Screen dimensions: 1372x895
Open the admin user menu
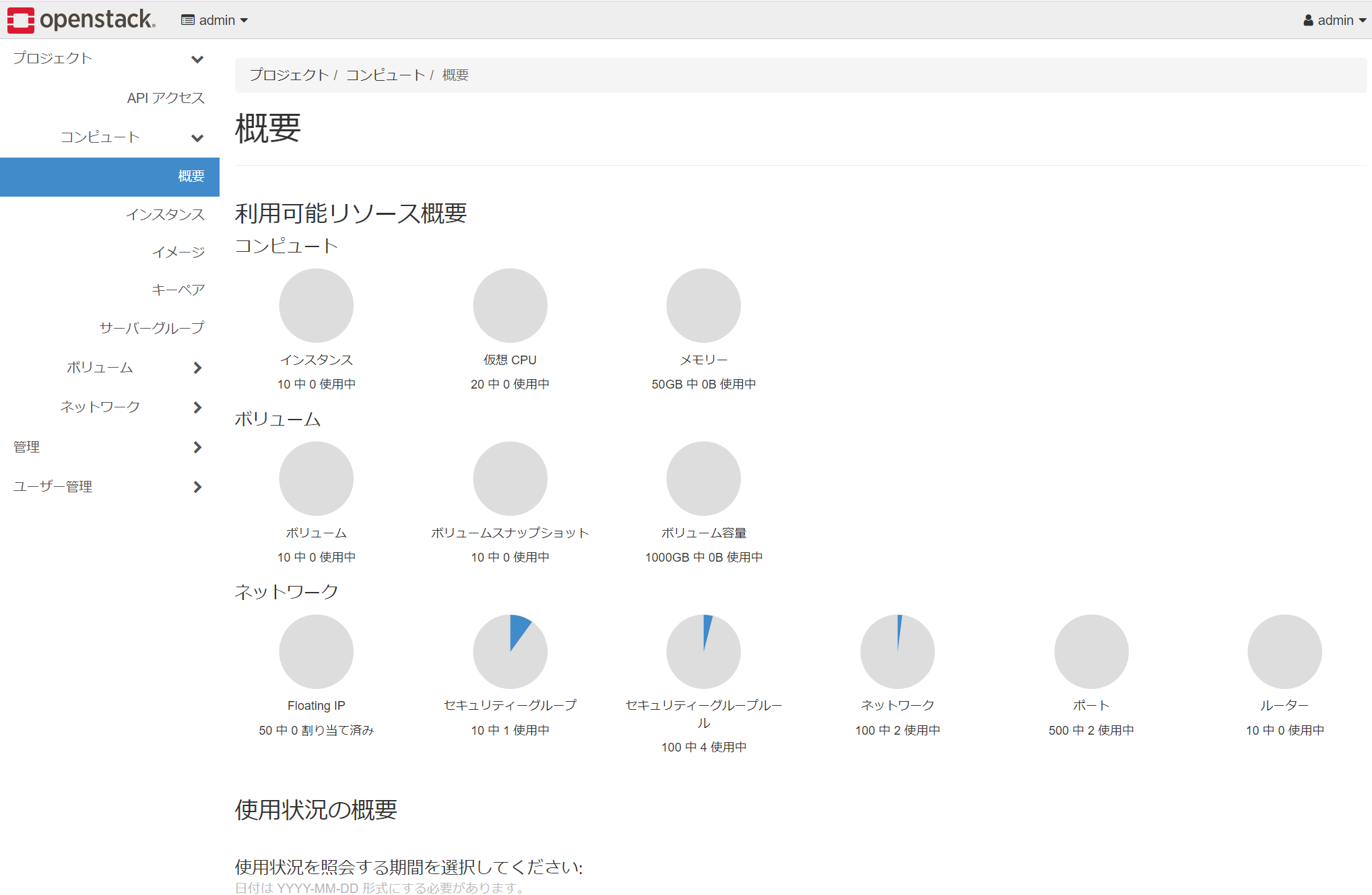pyautogui.click(x=1334, y=20)
